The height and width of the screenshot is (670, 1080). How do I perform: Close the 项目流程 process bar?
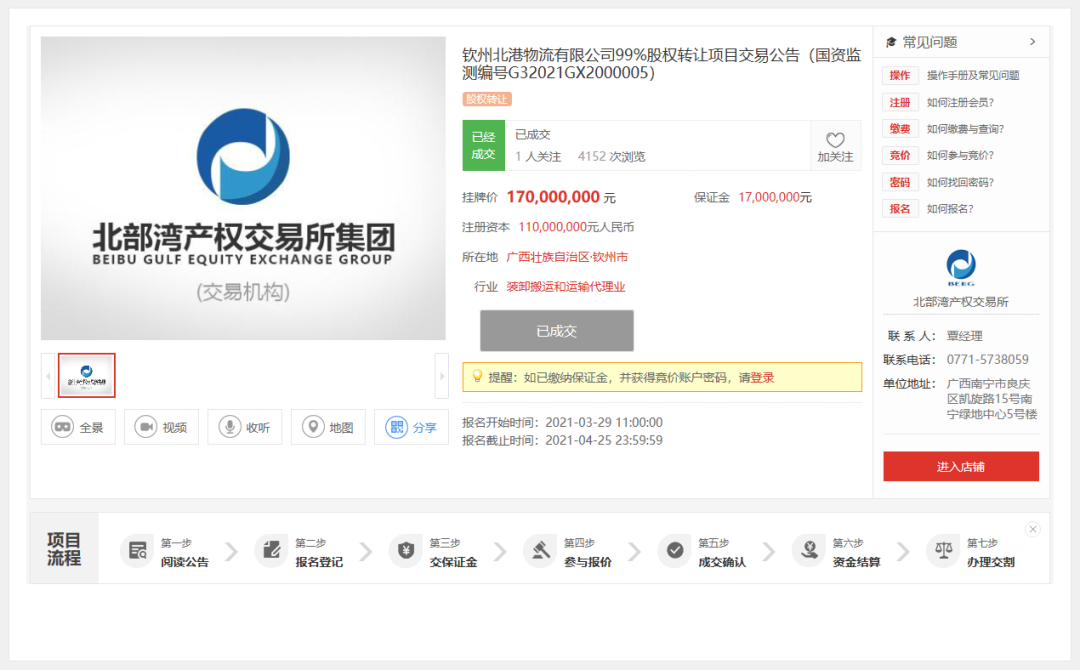(1032, 529)
